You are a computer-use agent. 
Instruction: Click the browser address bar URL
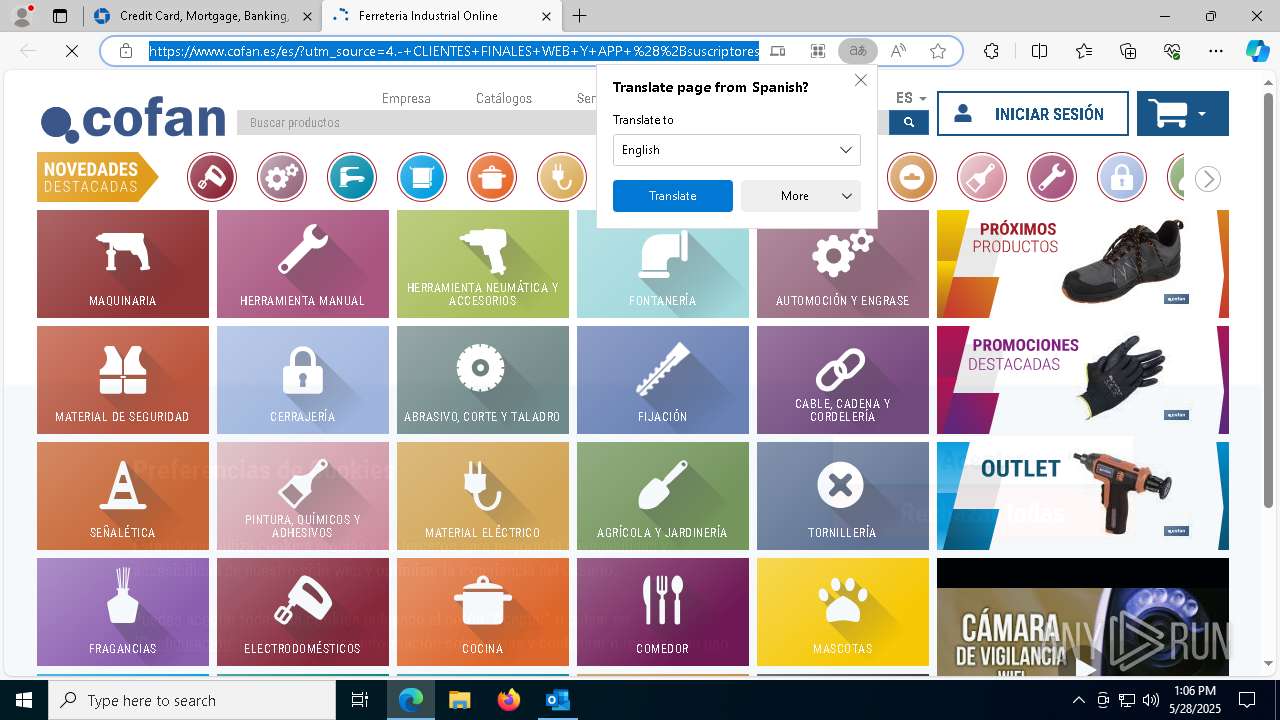click(x=455, y=51)
